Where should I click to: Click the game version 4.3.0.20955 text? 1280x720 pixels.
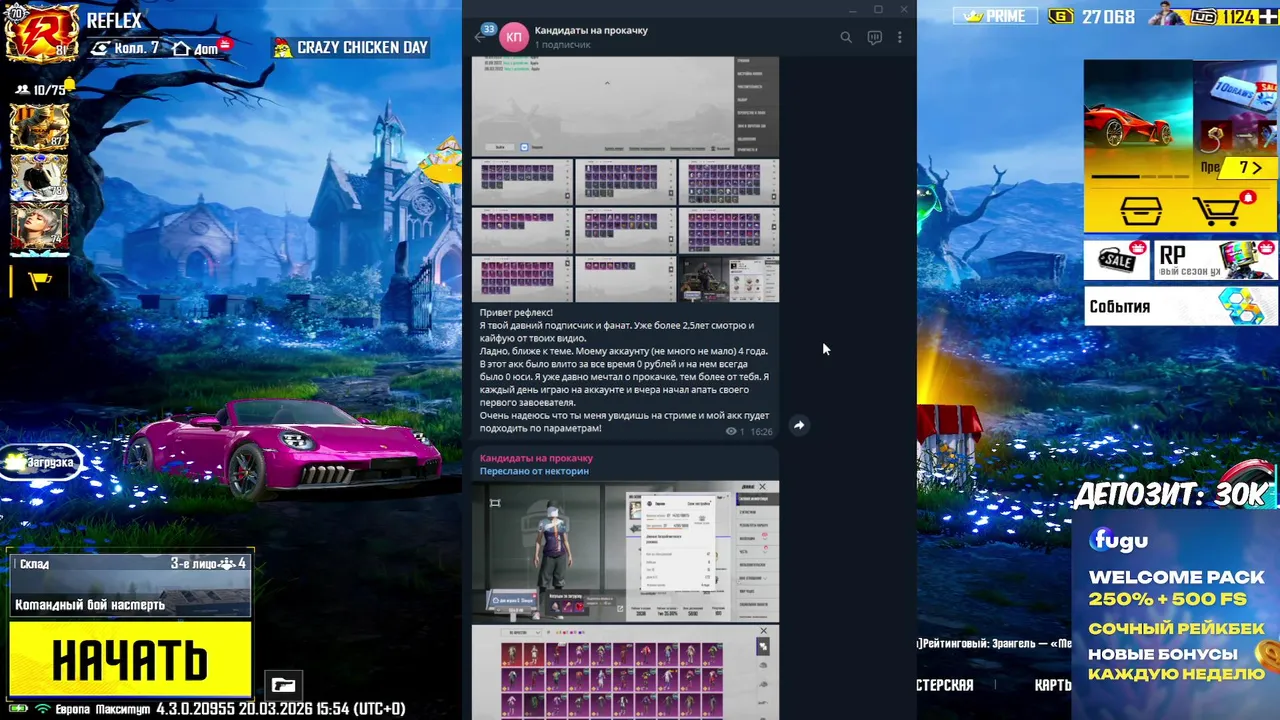[x=197, y=709]
